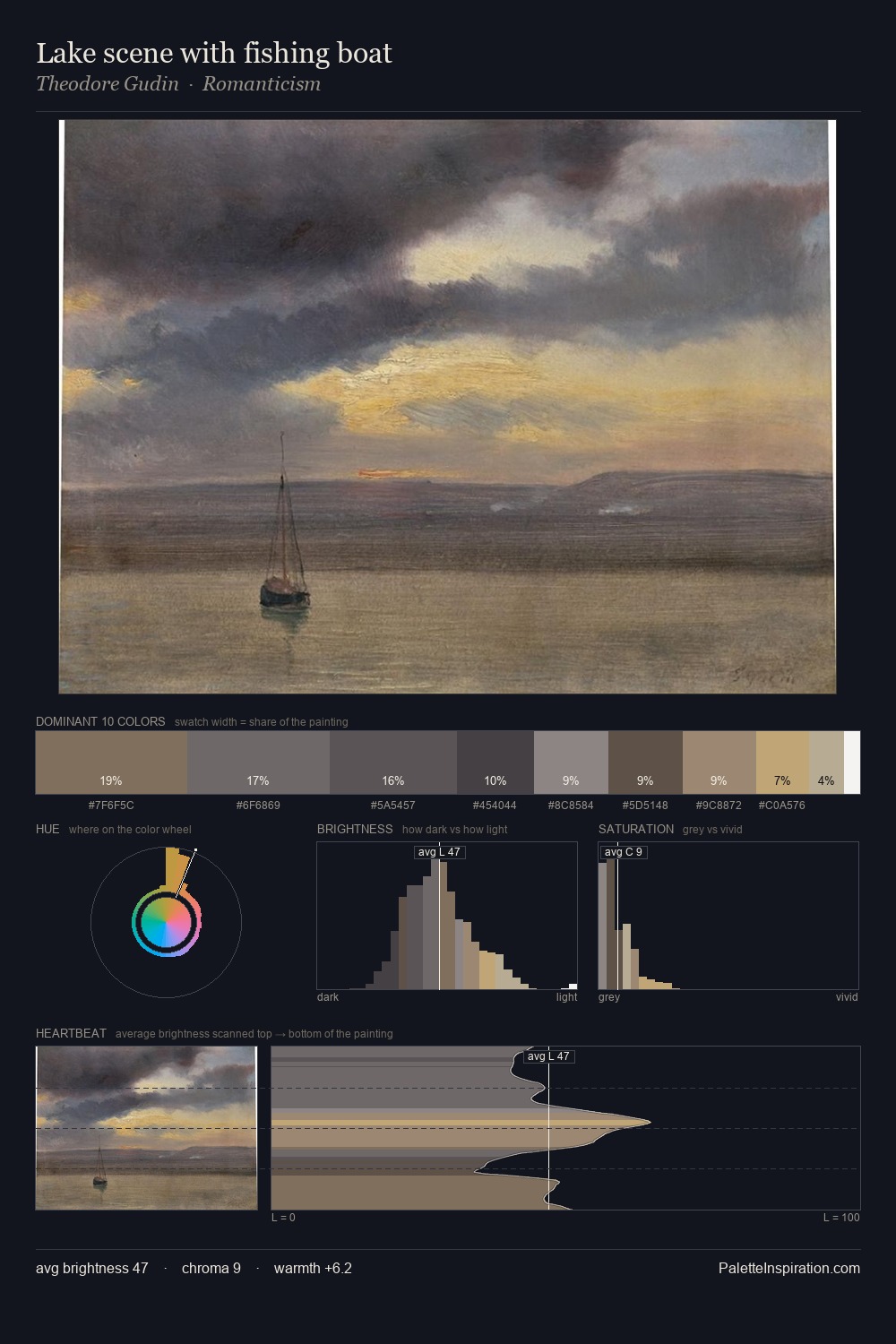This screenshot has width=896, height=1344.
Task: Click the 'L = 100' axis label
Action: tap(841, 1218)
